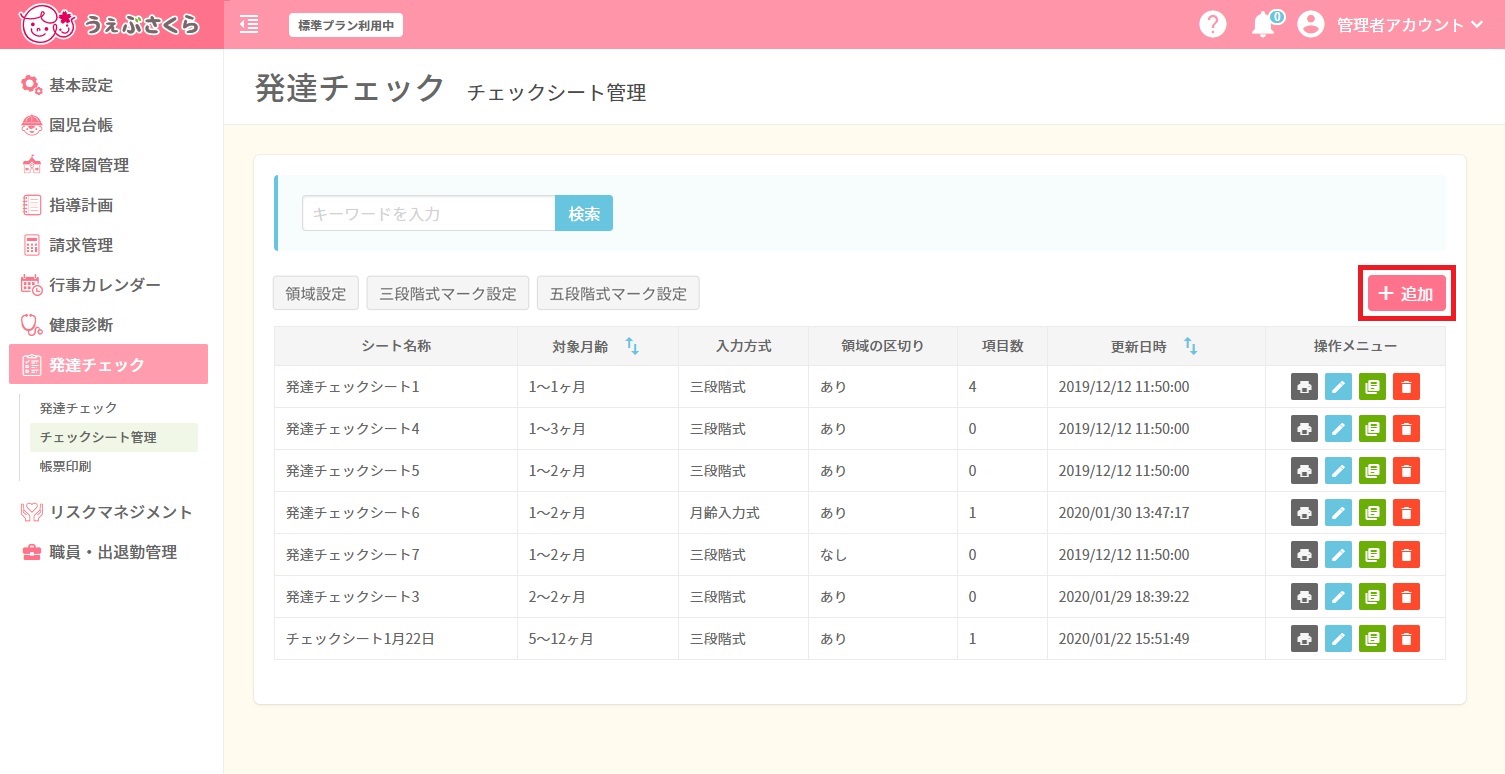The image size is (1505, 774).
Task: Delete 発達チェックシート1 with trash icon
Action: point(1406,387)
